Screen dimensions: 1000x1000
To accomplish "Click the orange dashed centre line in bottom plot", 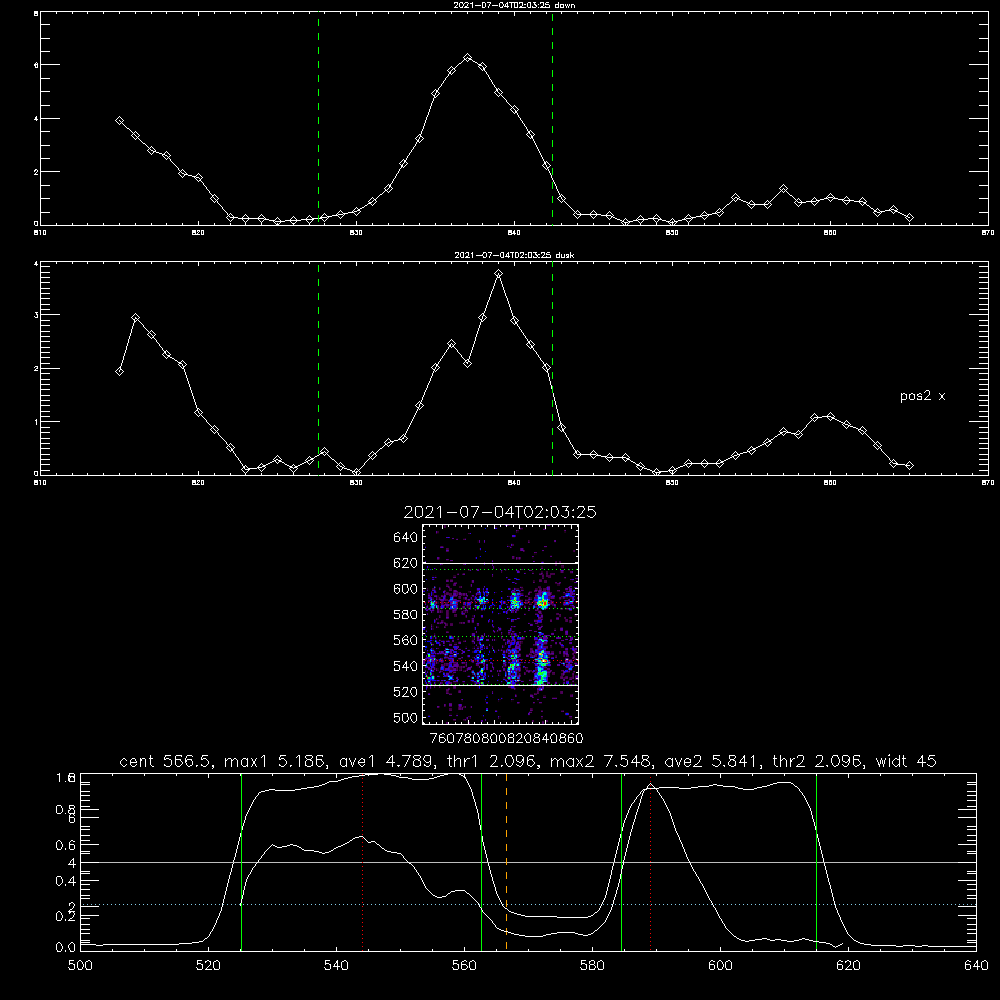I will (506, 862).
